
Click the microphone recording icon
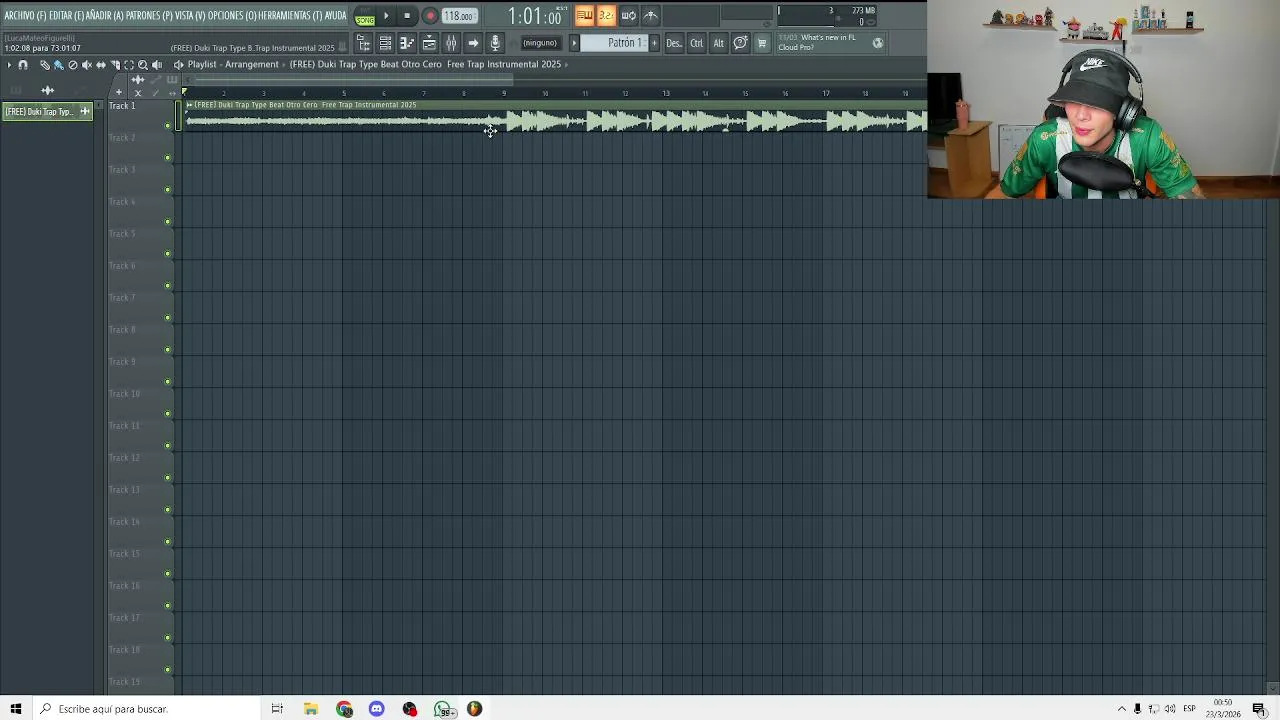[495, 43]
